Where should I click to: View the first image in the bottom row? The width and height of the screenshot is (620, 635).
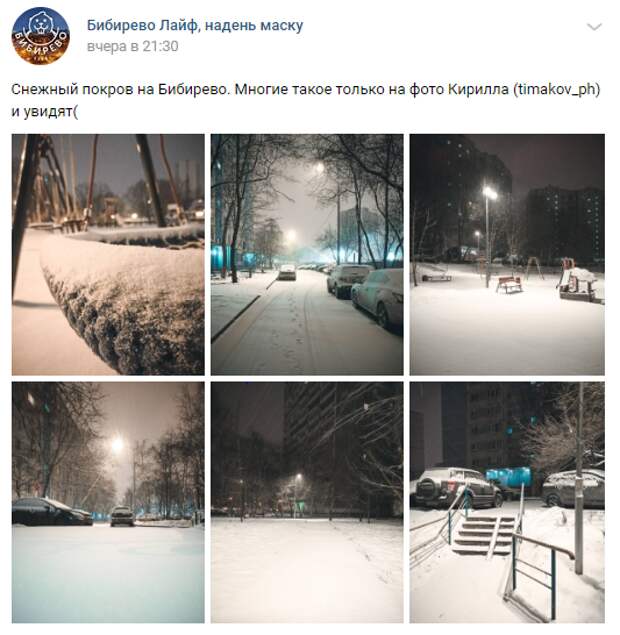click(108, 502)
